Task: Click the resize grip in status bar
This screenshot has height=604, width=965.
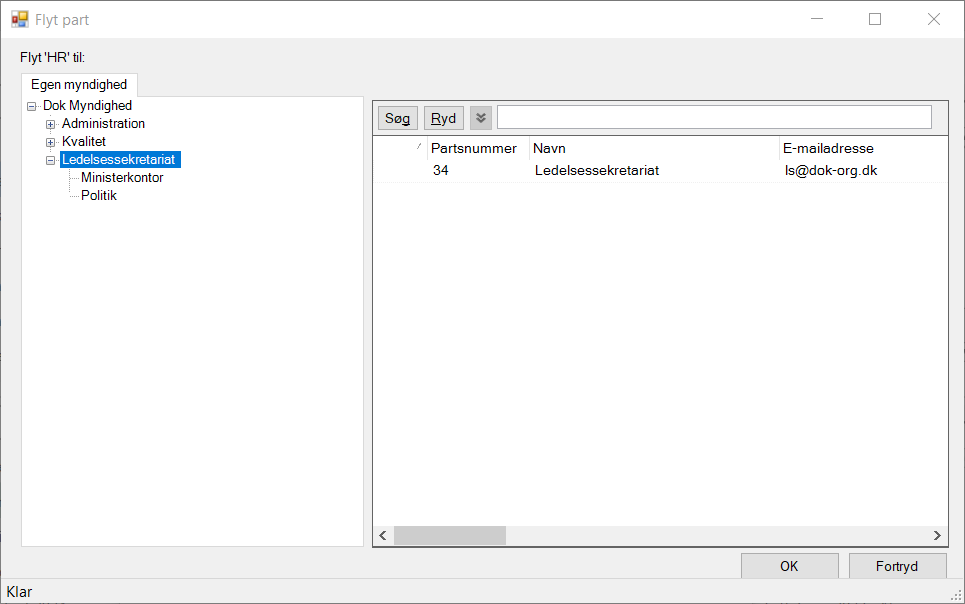Action: [x=956, y=595]
